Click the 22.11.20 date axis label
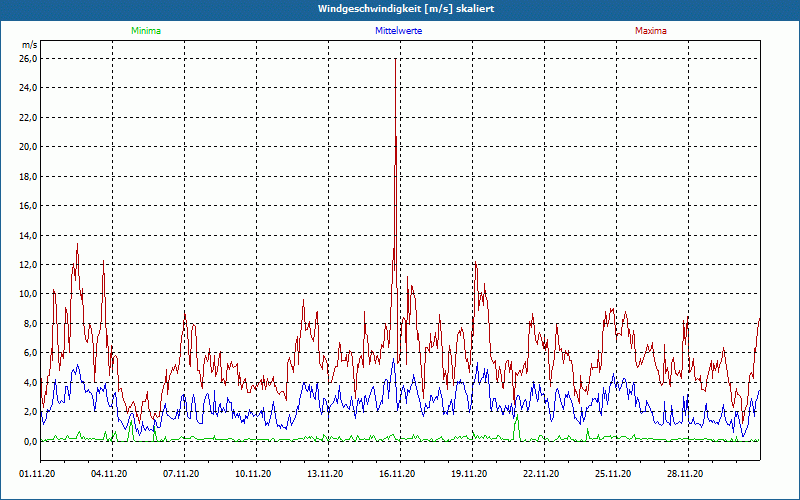Screen dimensions: 800x500 [x=541, y=474]
